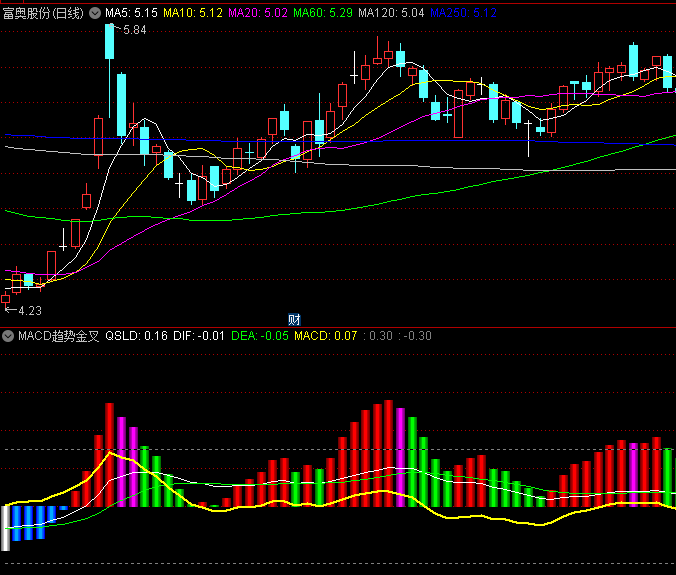Click the MACD: 0.07 value

point(325,336)
